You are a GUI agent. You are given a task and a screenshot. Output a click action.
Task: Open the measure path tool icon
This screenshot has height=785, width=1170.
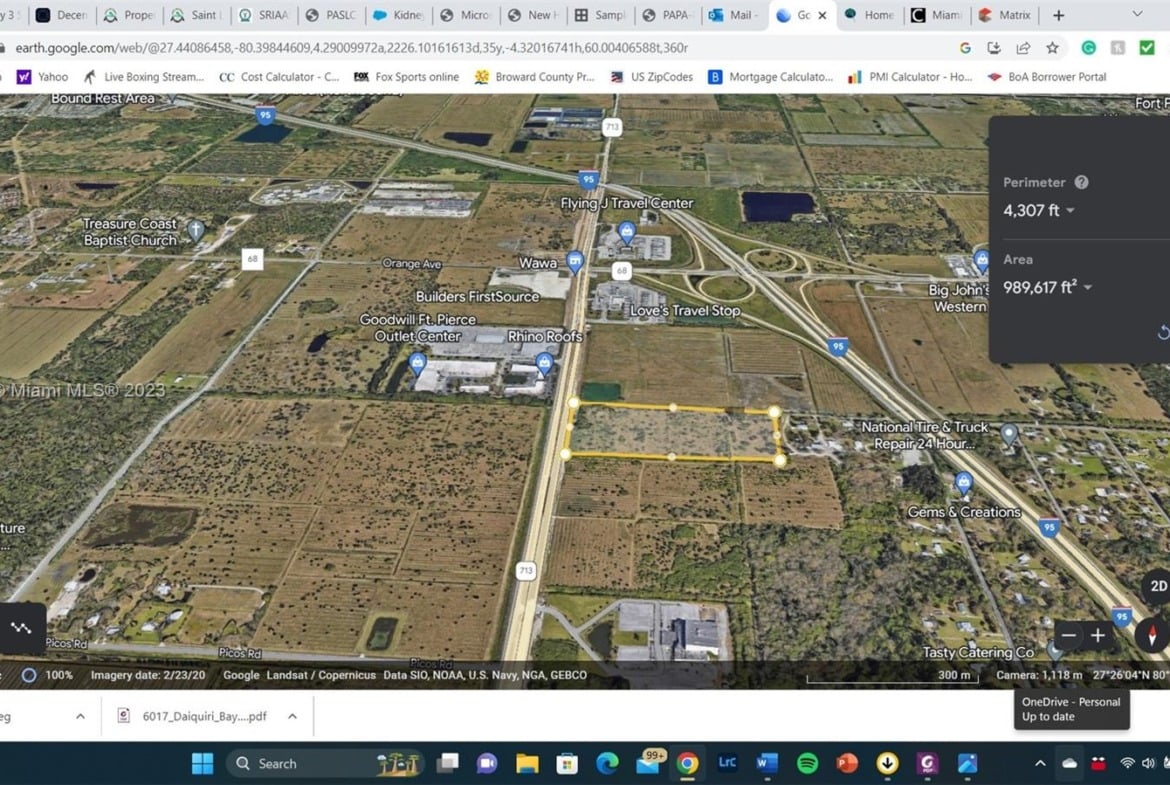[22, 628]
